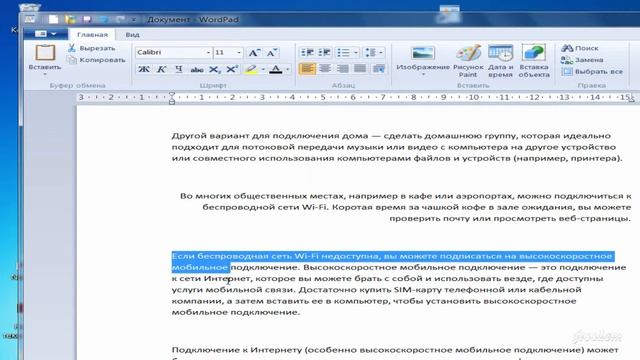The image size is (640, 360).
Task: Switch to the Вид tab
Action: 132,35
